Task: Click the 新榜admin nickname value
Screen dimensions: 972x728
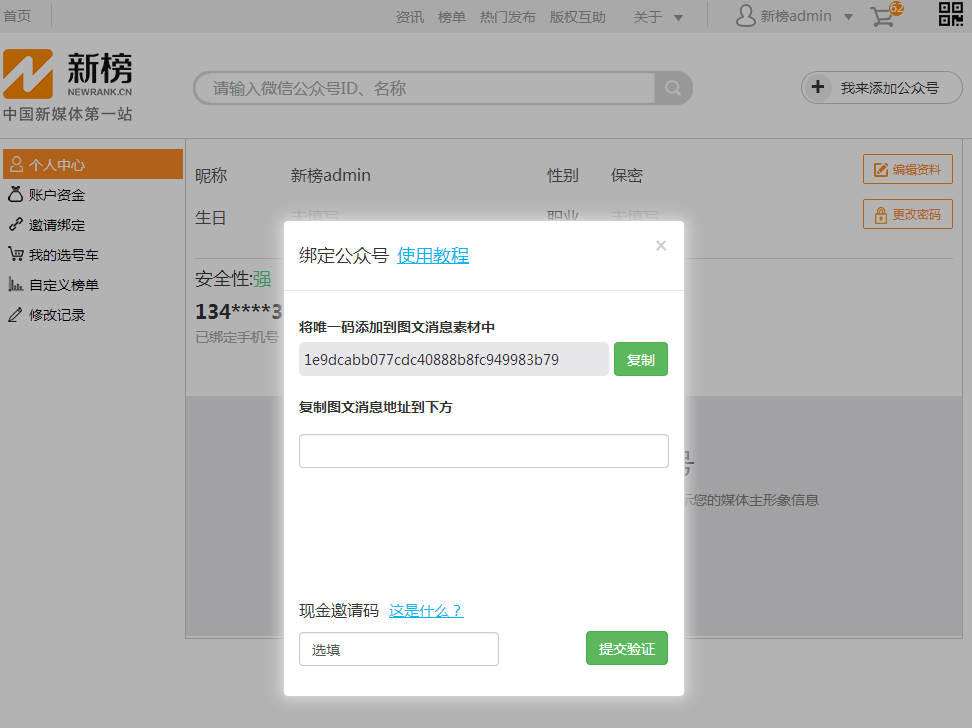Action: tap(331, 175)
